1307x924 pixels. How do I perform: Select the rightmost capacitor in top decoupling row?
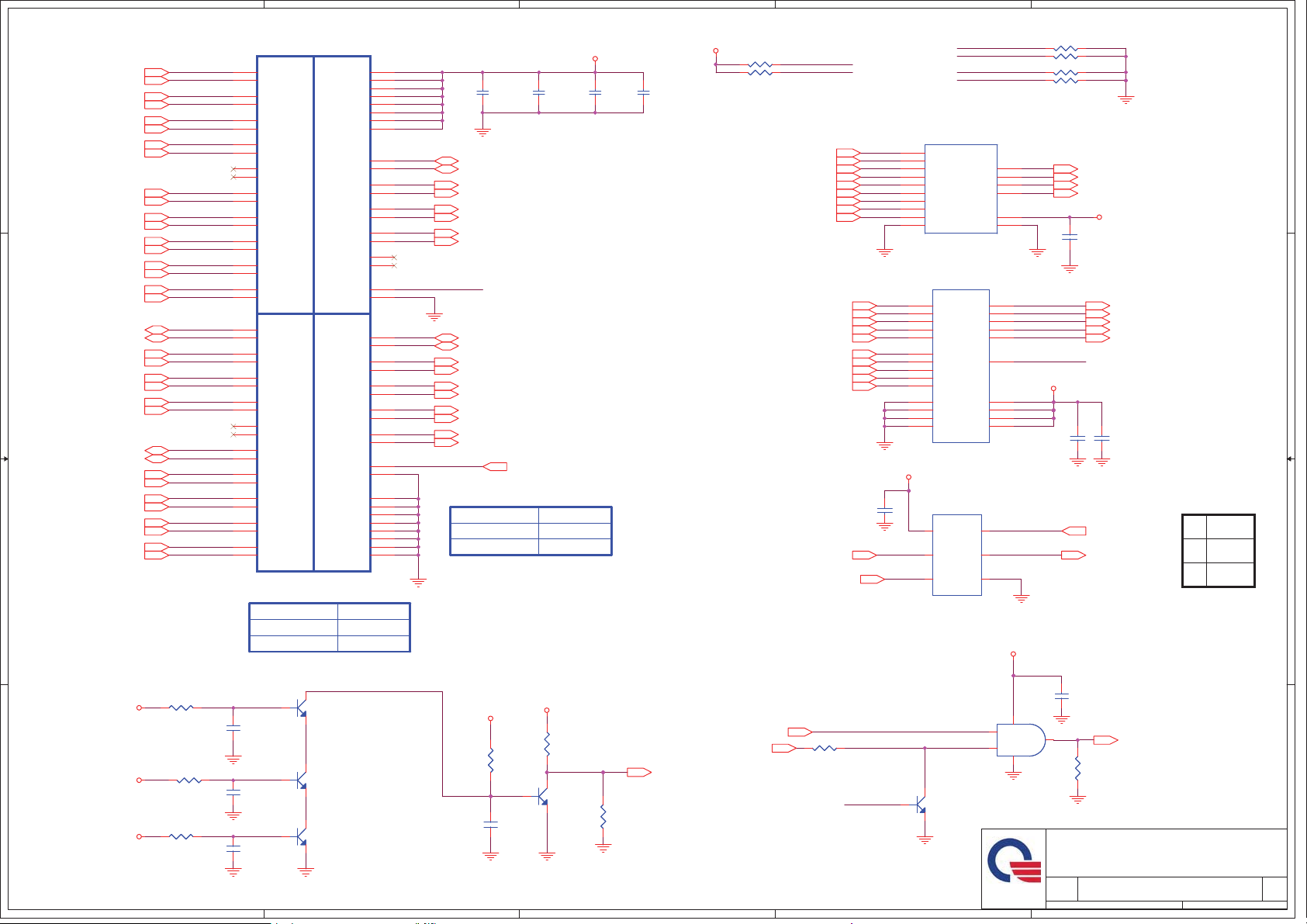point(643,92)
